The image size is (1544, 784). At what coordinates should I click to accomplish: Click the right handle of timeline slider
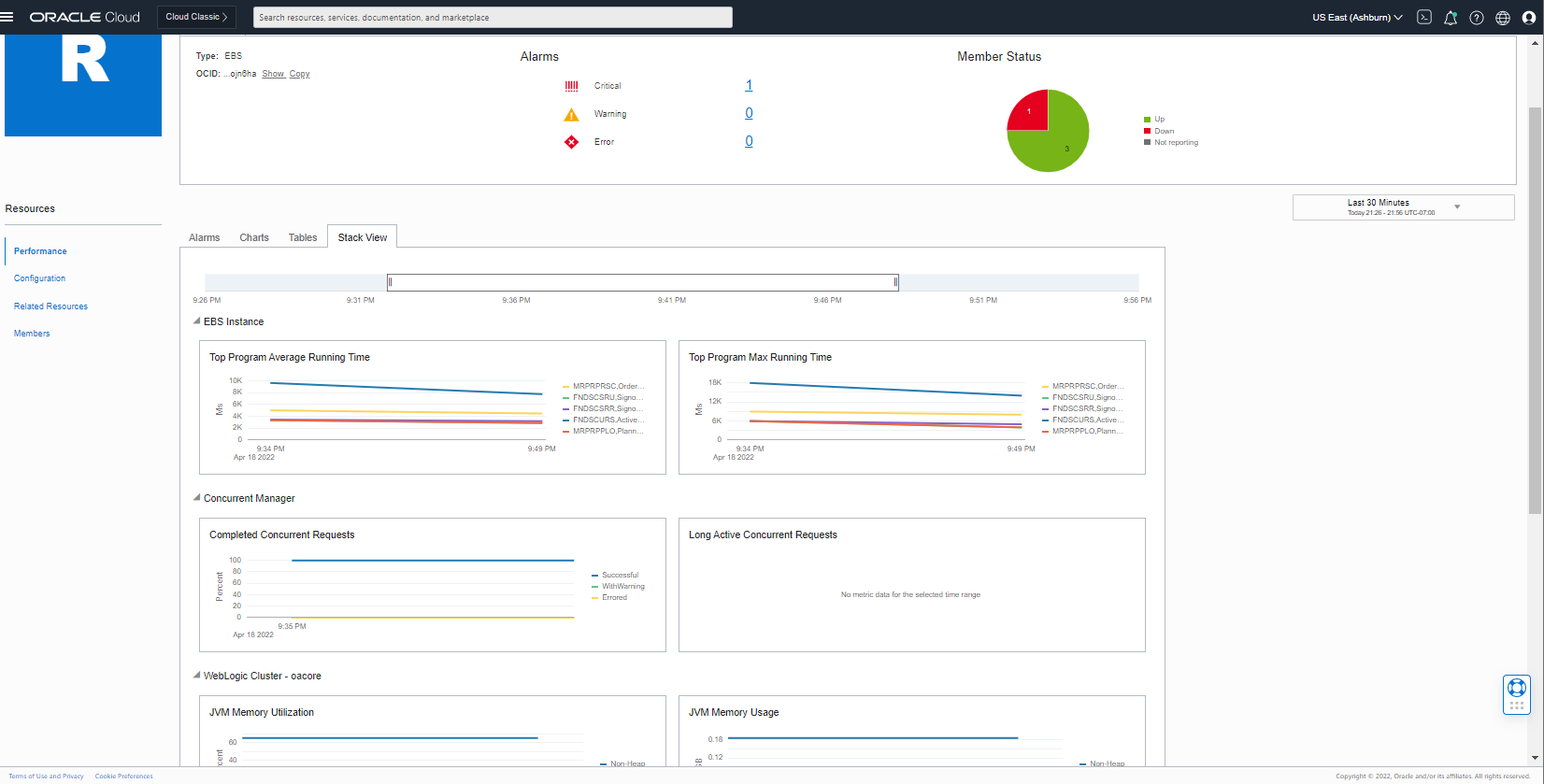tap(895, 282)
